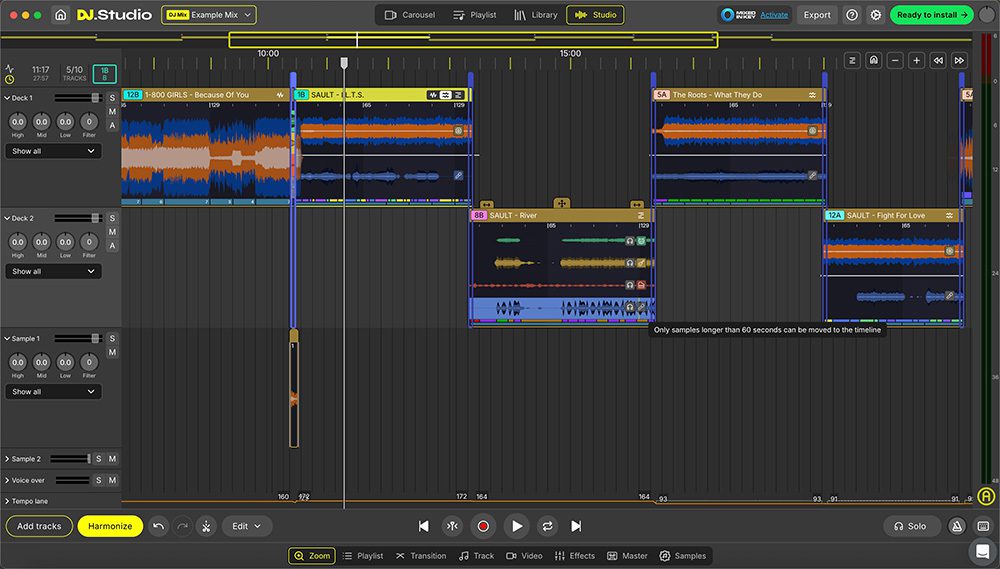This screenshot has width=1000, height=569.
Task: Expand the Tempo lane
Action: pyautogui.click(x=7, y=501)
